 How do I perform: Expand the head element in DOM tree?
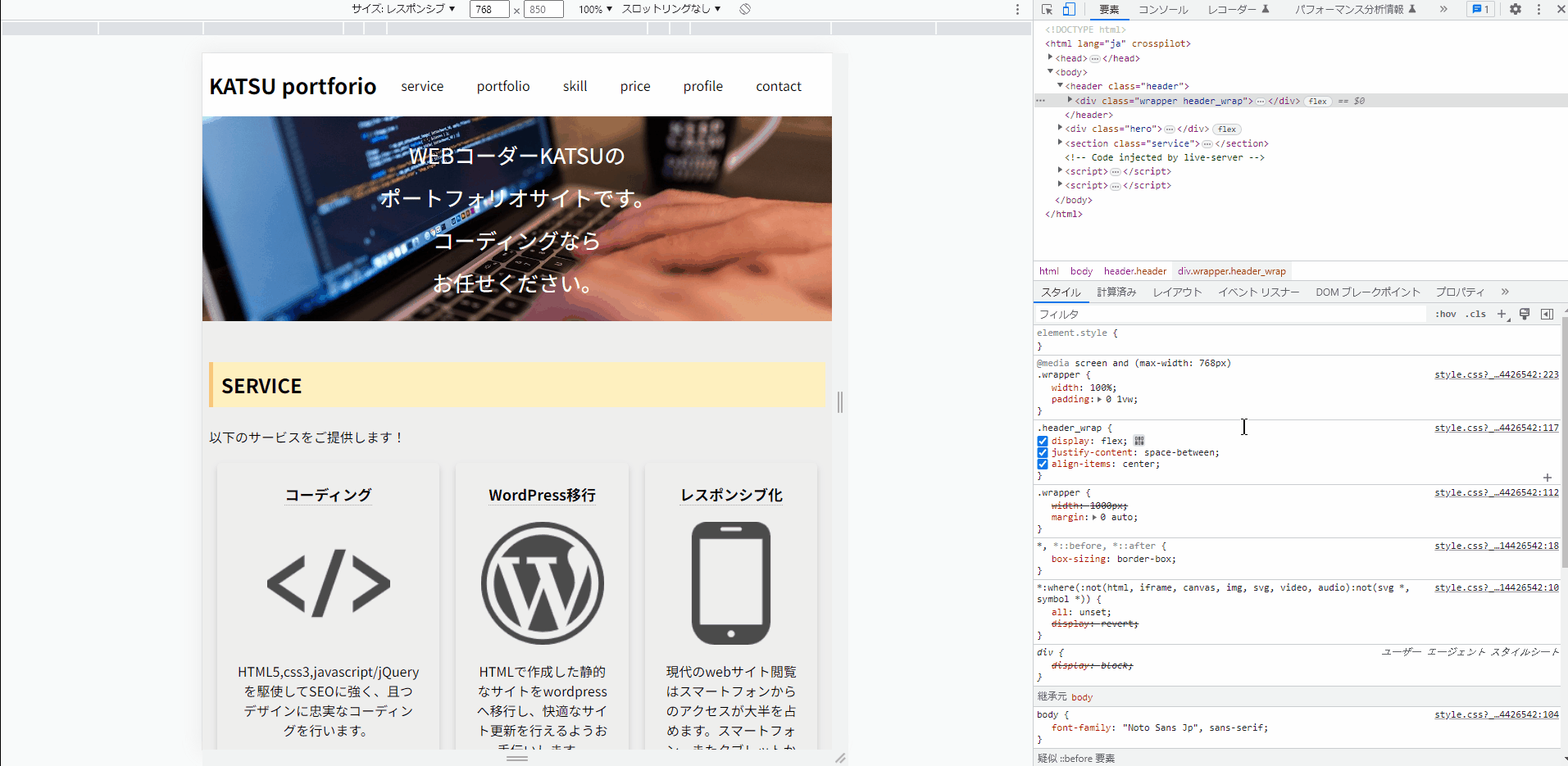click(x=1050, y=57)
